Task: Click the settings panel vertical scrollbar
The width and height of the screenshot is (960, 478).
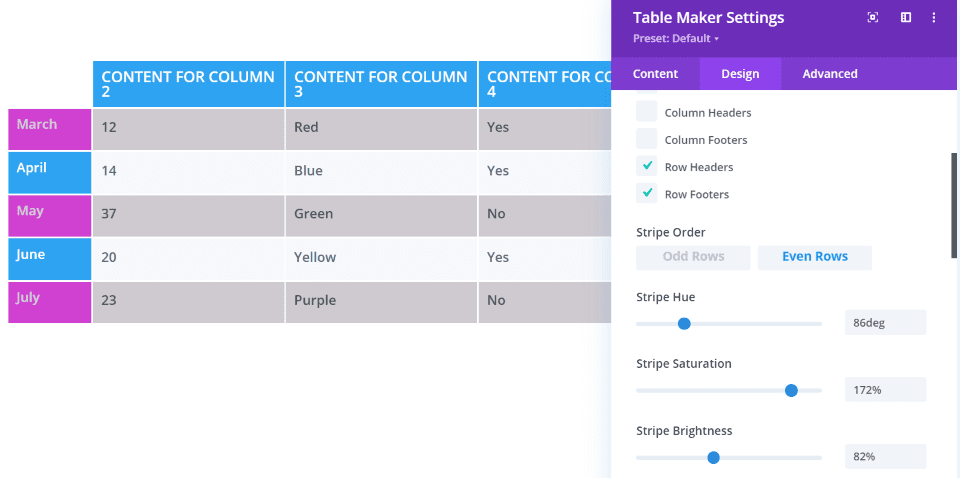Action: click(x=955, y=205)
